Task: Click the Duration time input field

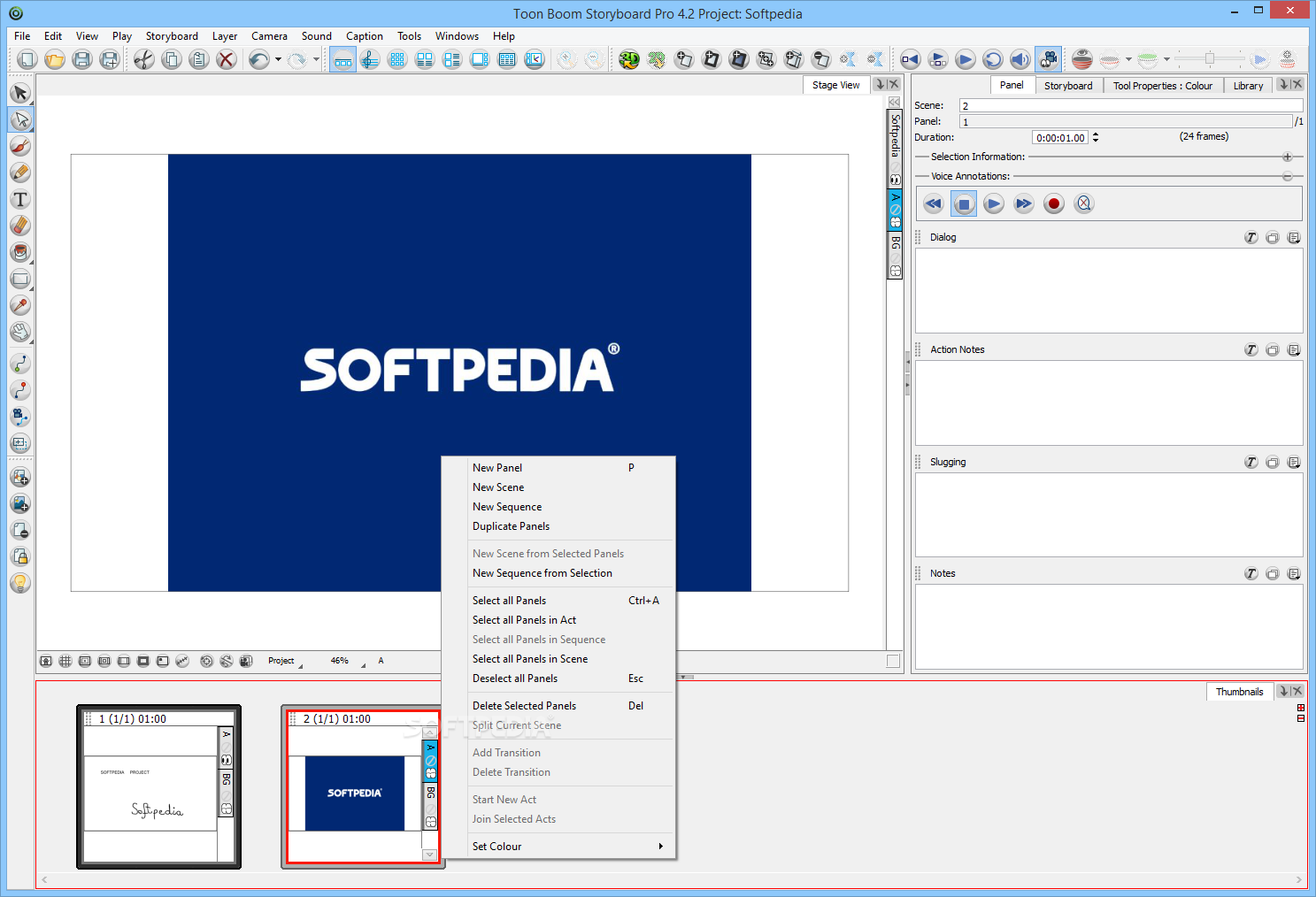Action: (1060, 137)
